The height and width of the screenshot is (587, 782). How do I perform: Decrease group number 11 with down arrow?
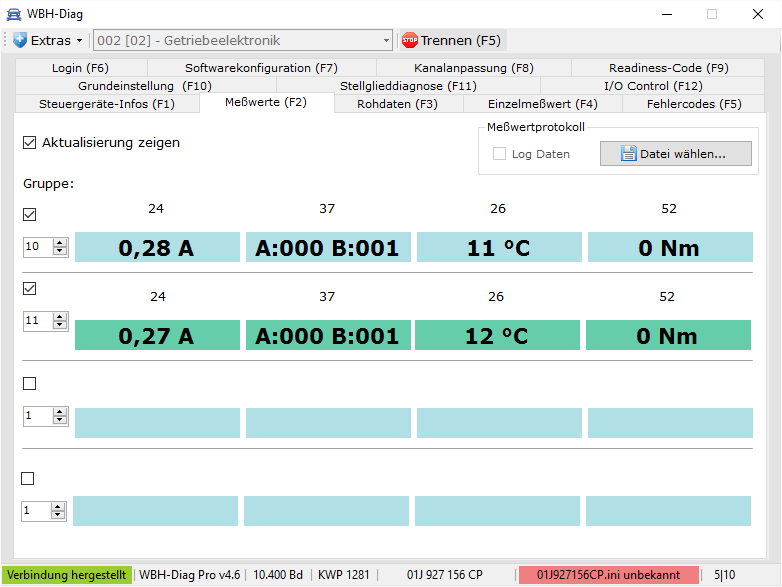(60, 325)
